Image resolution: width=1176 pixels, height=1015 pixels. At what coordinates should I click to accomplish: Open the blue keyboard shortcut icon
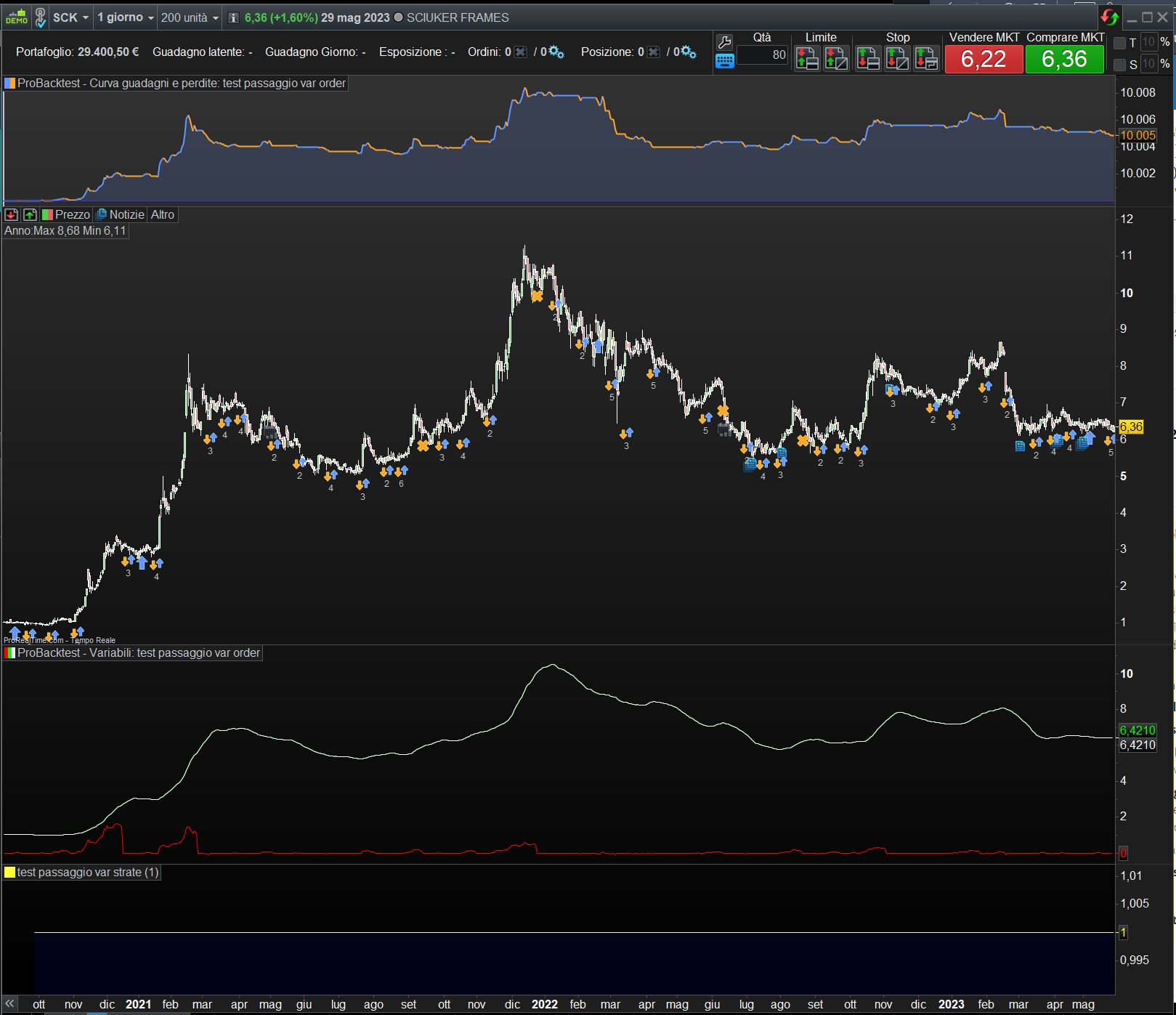coord(724,61)
